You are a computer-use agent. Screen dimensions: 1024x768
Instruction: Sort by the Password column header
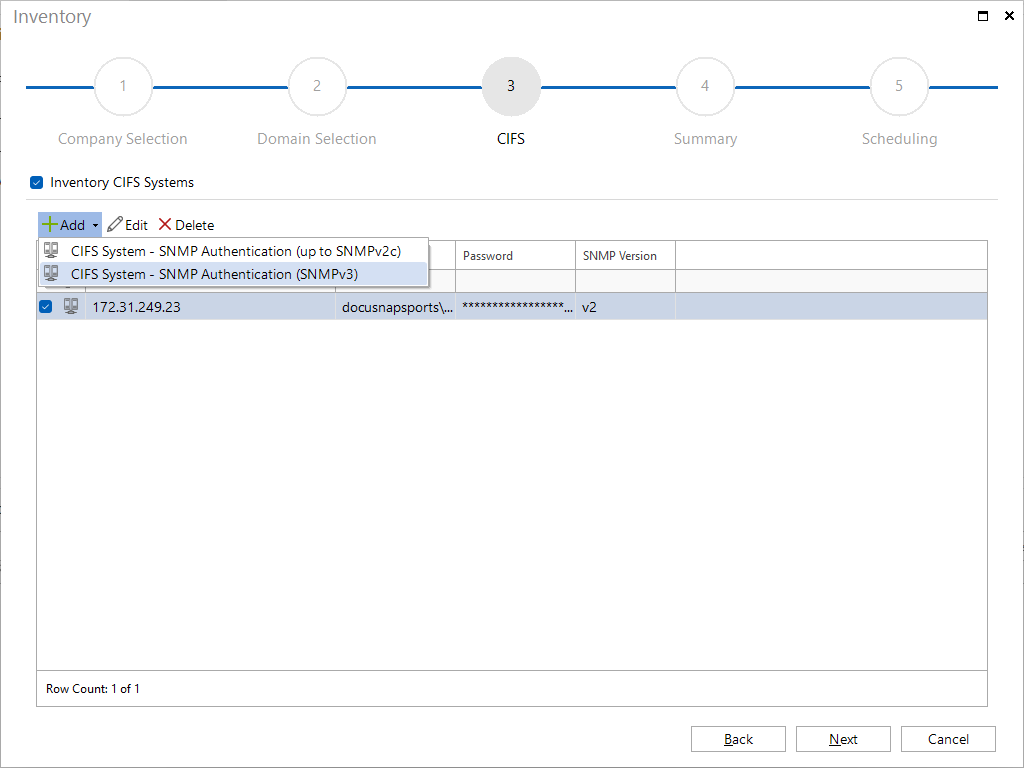pyautogui.click(x=515, y=255)
